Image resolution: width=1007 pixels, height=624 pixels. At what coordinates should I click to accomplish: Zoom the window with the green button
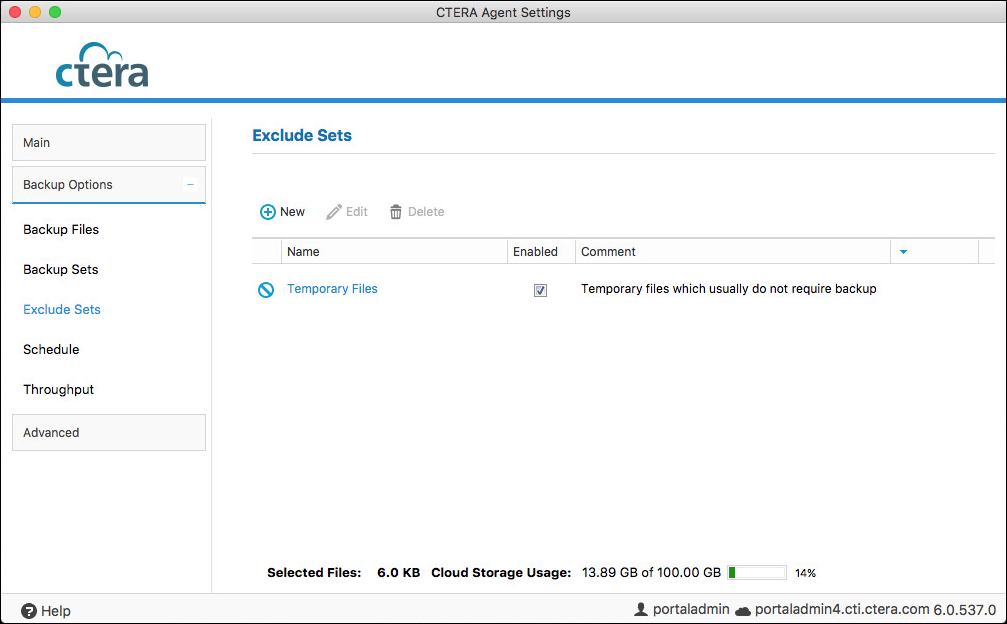[55, 12]
